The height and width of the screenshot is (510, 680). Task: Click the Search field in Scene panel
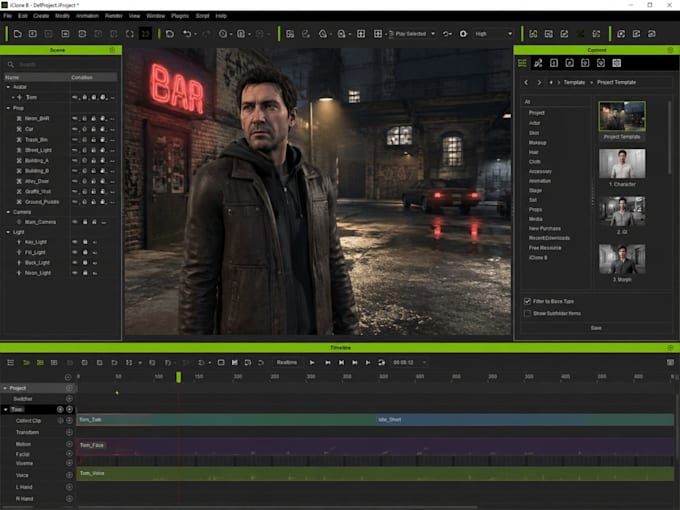click(61, 65)
